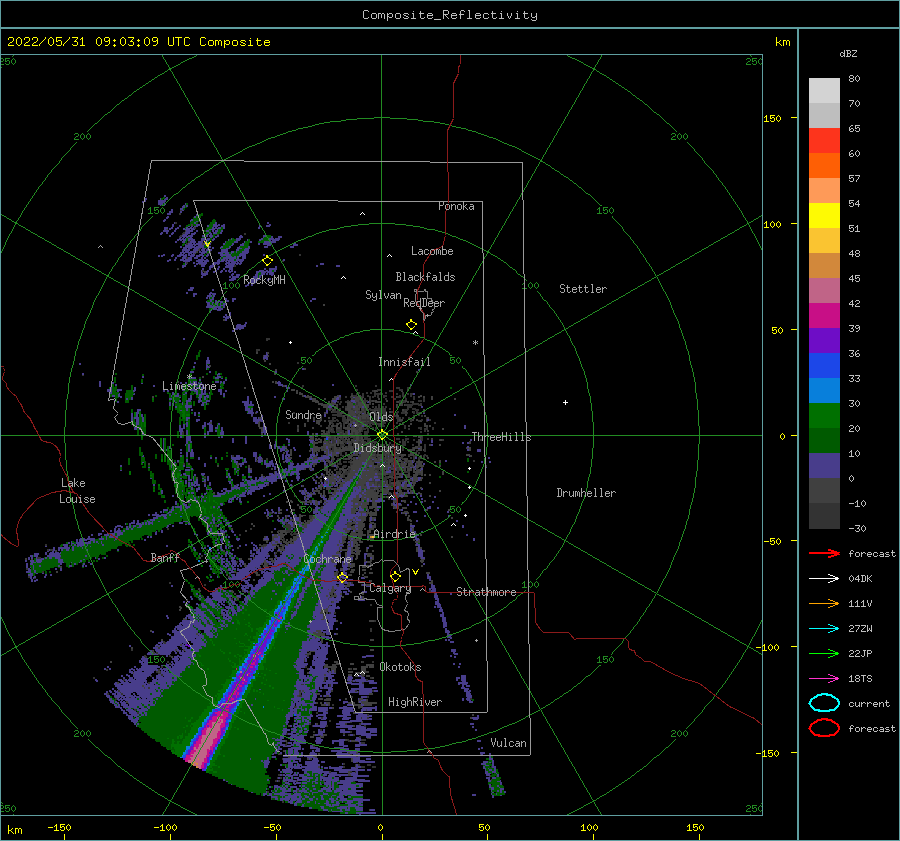Click the Lake Louise label
This screenshot has height=841, width=900.
[x=77, y=491]
